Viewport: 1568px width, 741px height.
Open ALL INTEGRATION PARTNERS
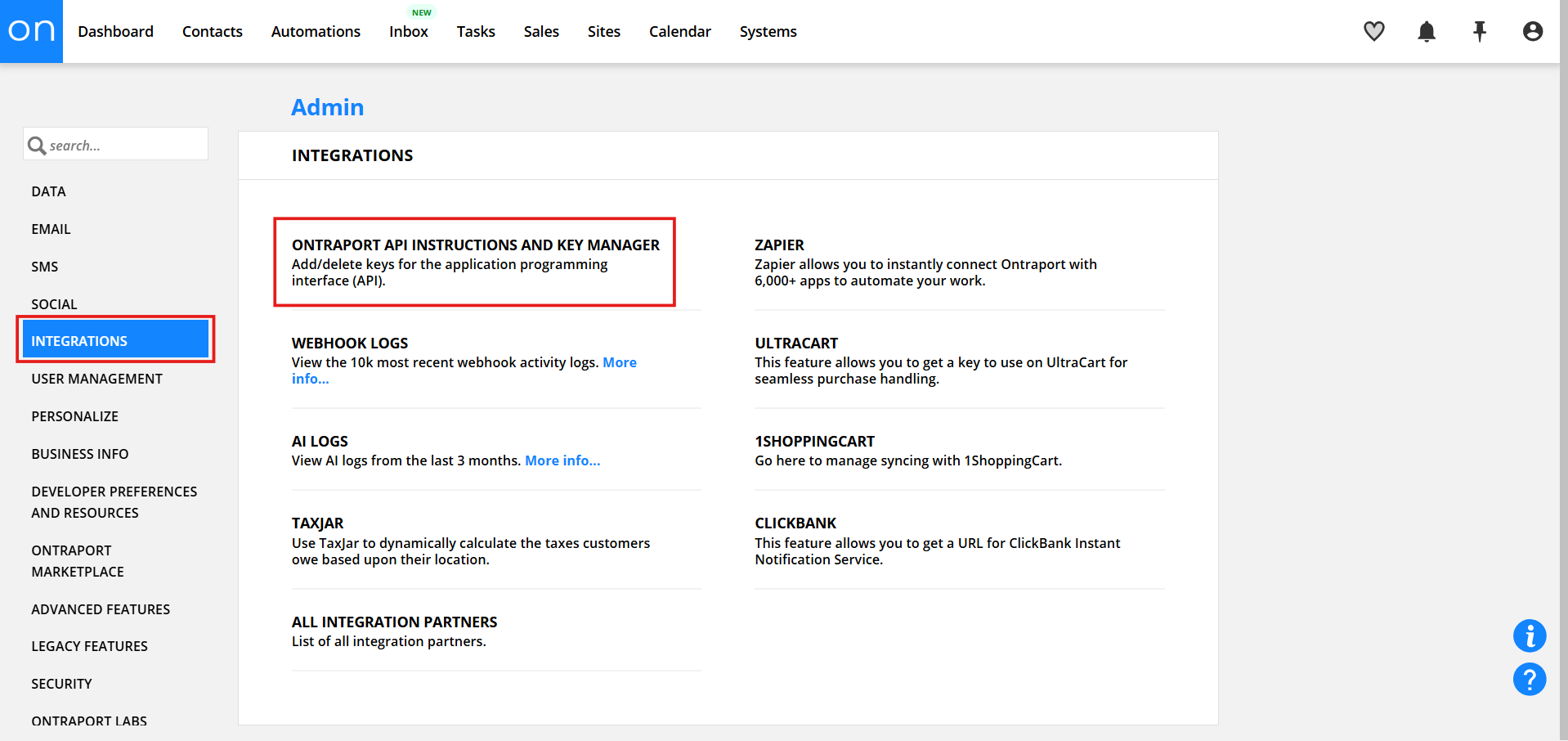click(x=394, y=622)
